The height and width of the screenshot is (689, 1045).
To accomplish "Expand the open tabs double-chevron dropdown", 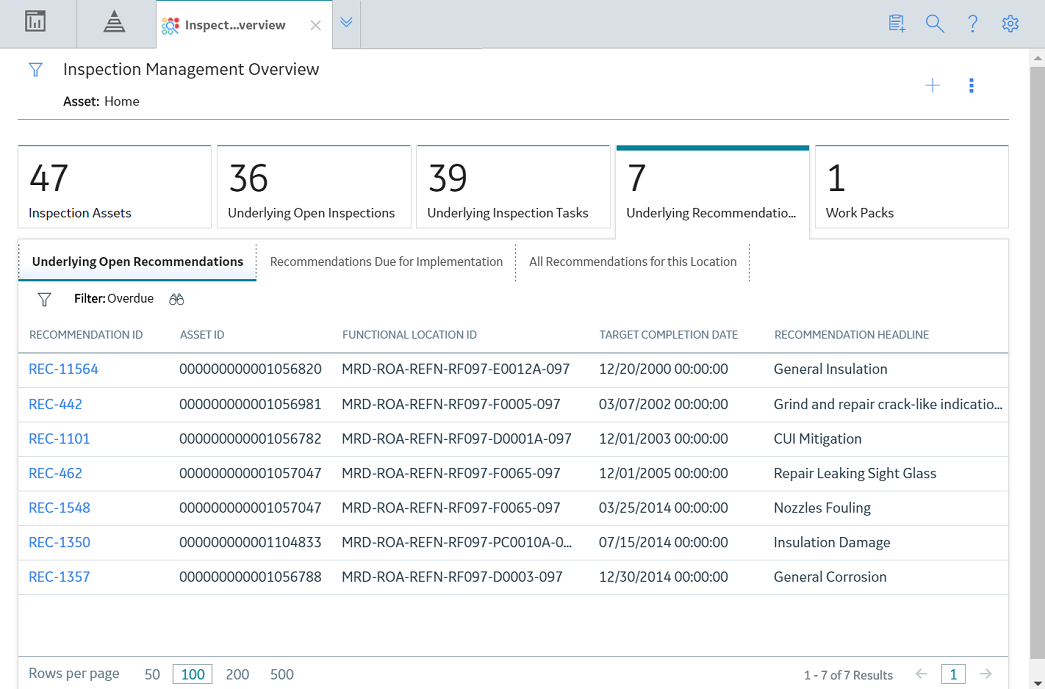I will (x=346, y=23).
